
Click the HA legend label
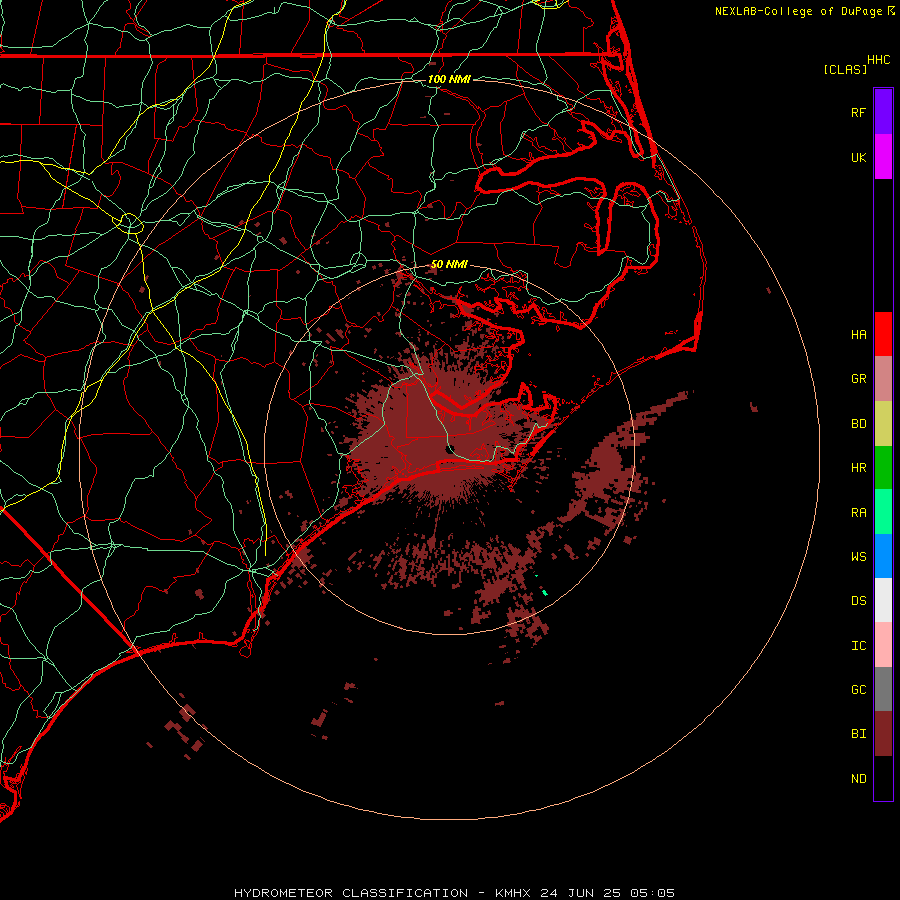click(858, 334)
